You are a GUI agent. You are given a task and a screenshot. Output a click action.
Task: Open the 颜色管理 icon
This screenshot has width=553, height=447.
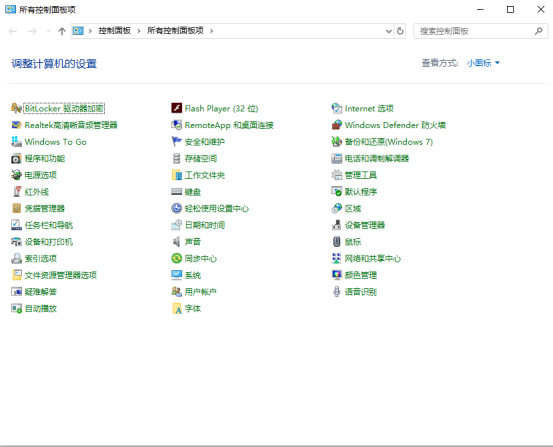(x=336, y=275)
